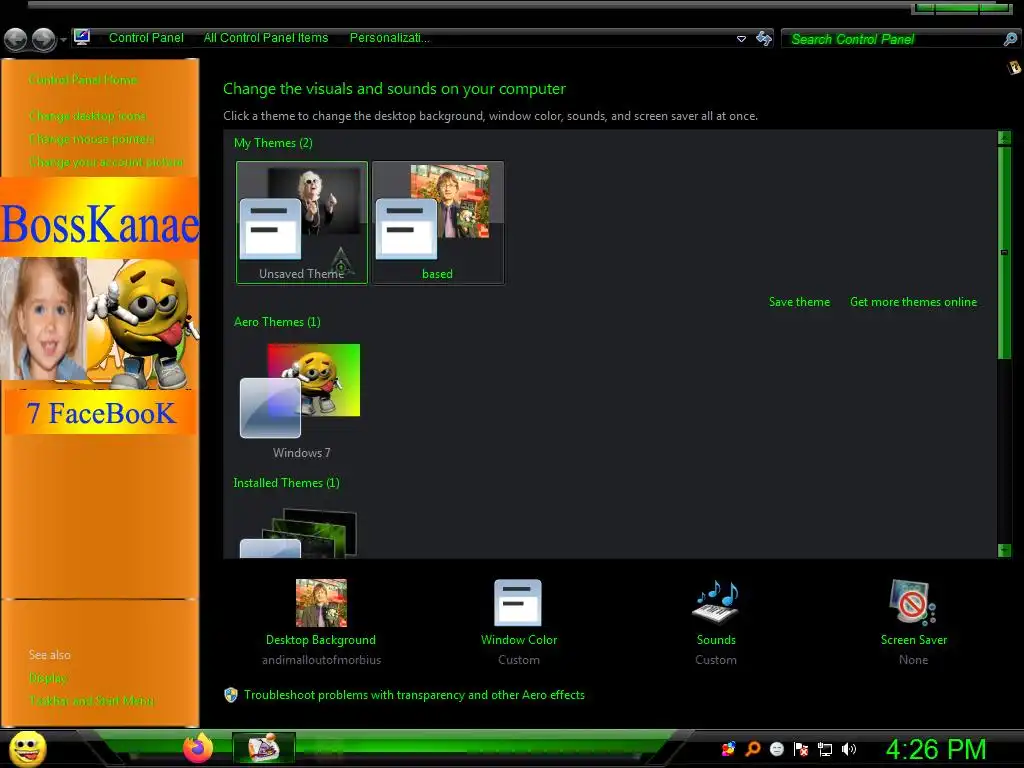
Task: Click the Personalization taskbar button
Action: pos(264,748)
